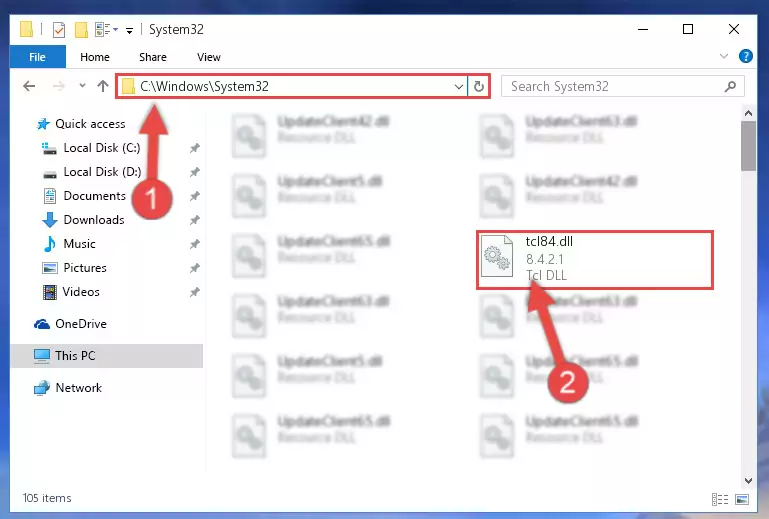Image resolution: width=769 pixels, height=519 pixels.
Task: Go back with the left arrow
Action: click(29, 86)
